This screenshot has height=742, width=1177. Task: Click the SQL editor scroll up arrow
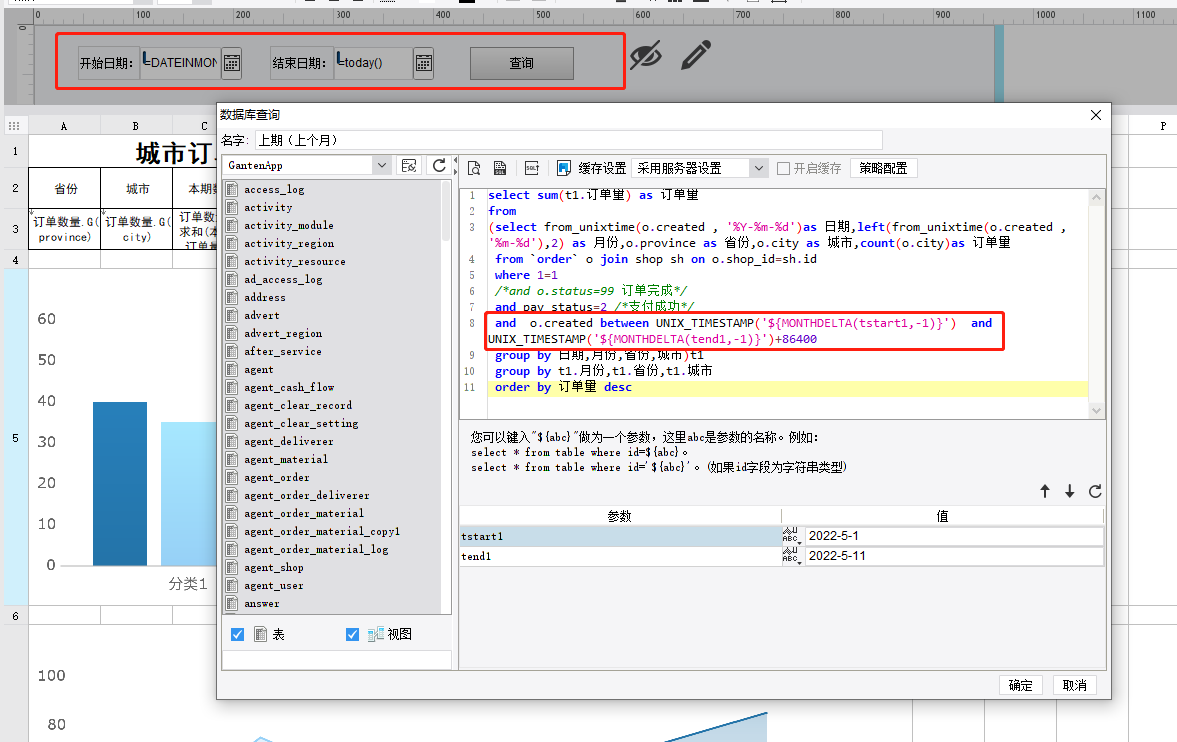coord(1096,198)
